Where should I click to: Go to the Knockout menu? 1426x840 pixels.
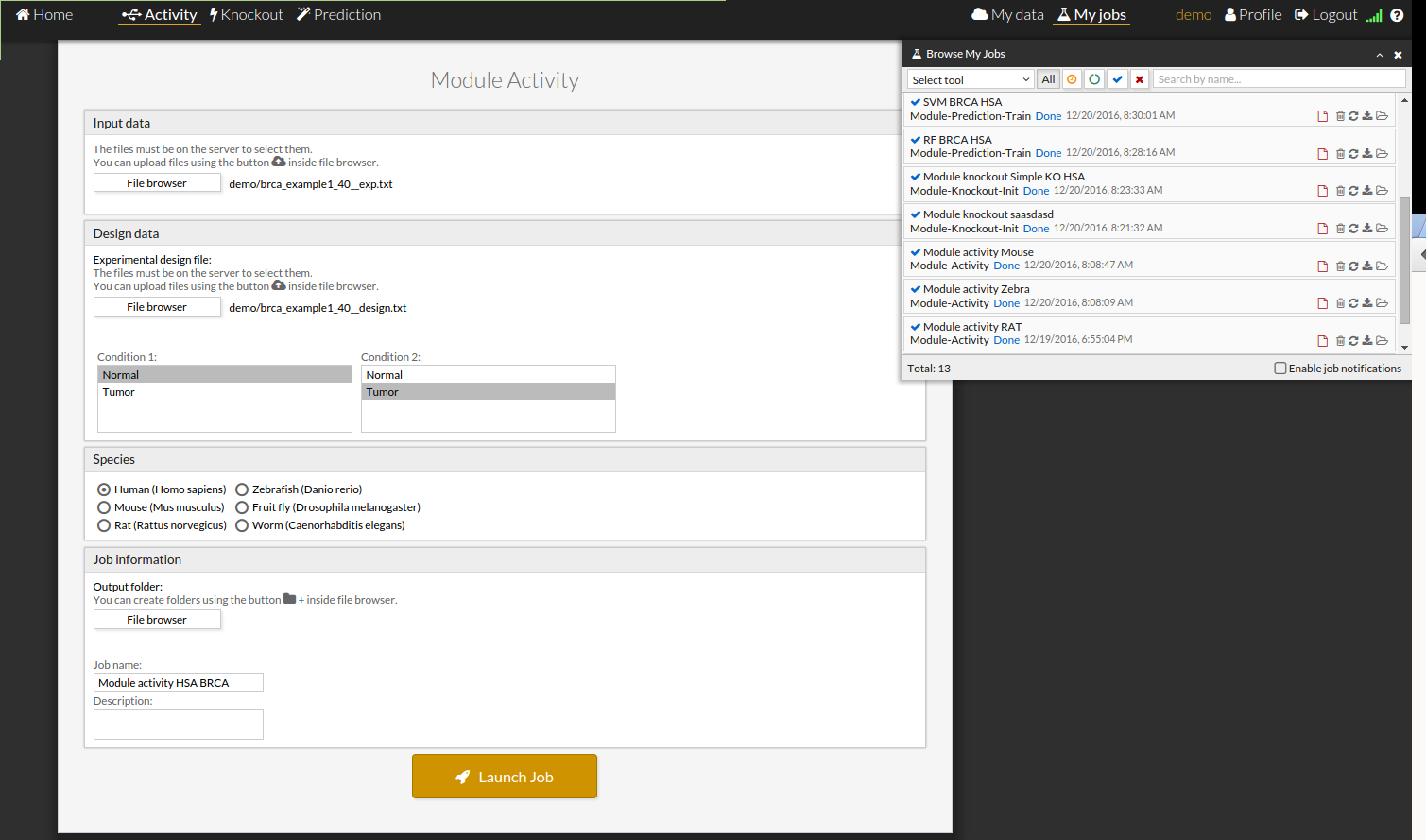point(247,15)
